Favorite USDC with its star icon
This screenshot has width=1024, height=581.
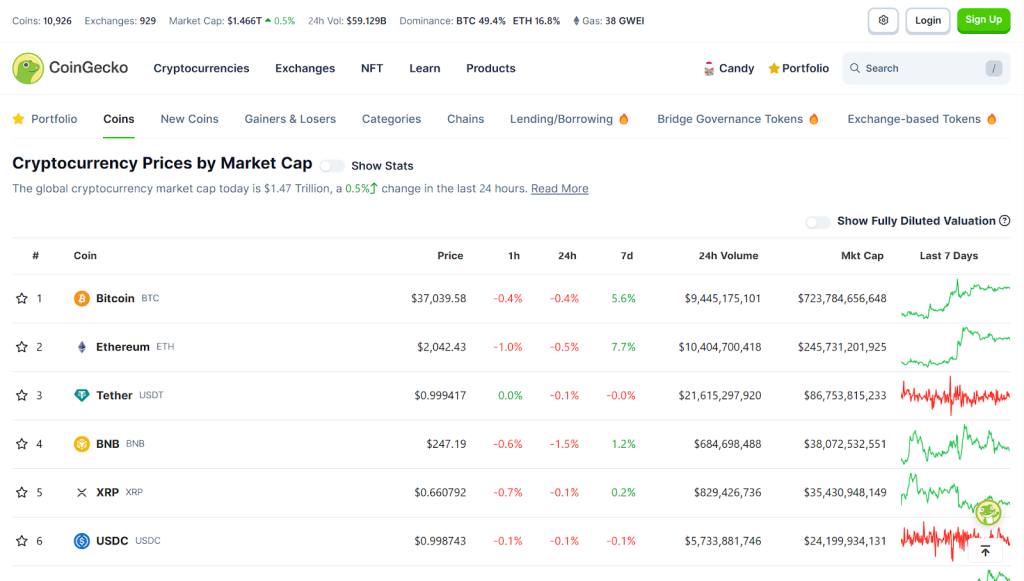(x=22, y=541)
